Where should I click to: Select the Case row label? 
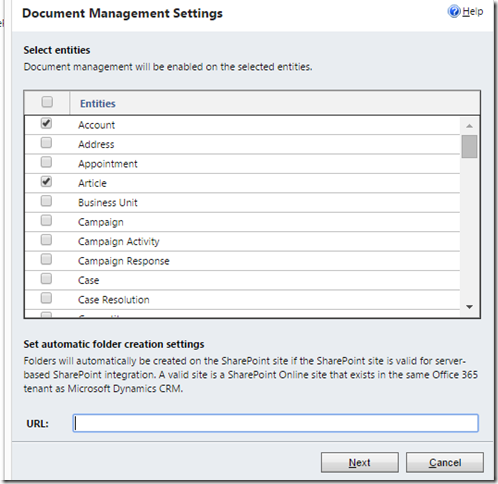coord(88,280)
